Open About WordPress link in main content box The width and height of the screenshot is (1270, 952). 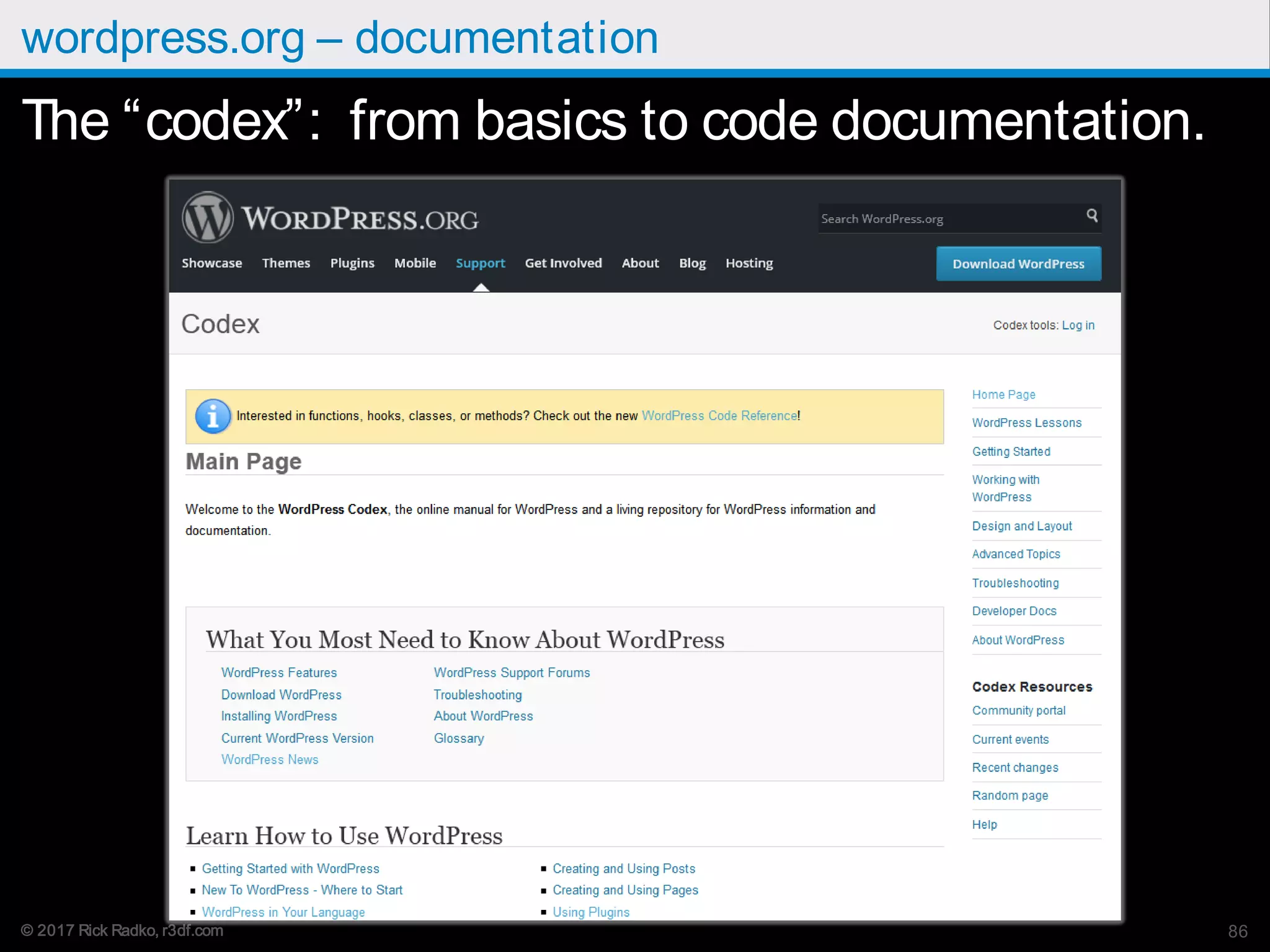[x=484, y=716]
